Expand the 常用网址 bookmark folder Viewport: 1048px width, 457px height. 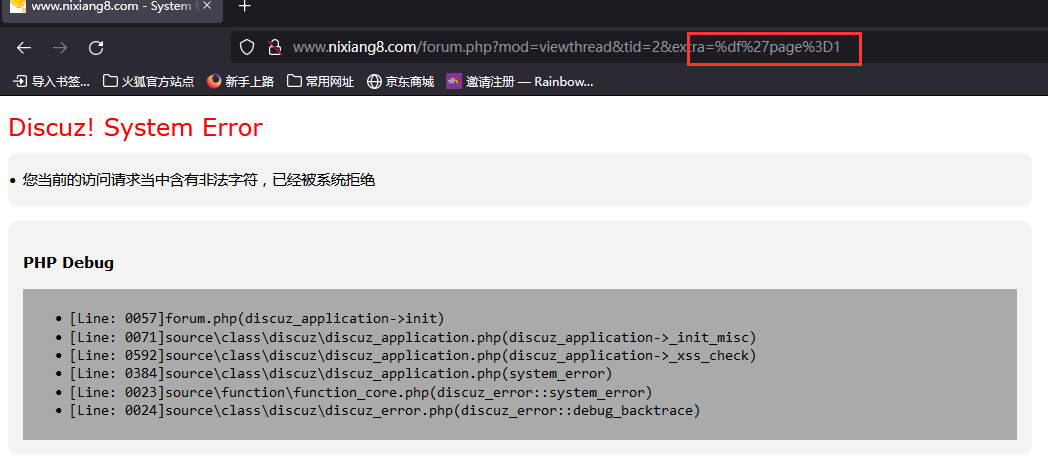click(321, 82)
